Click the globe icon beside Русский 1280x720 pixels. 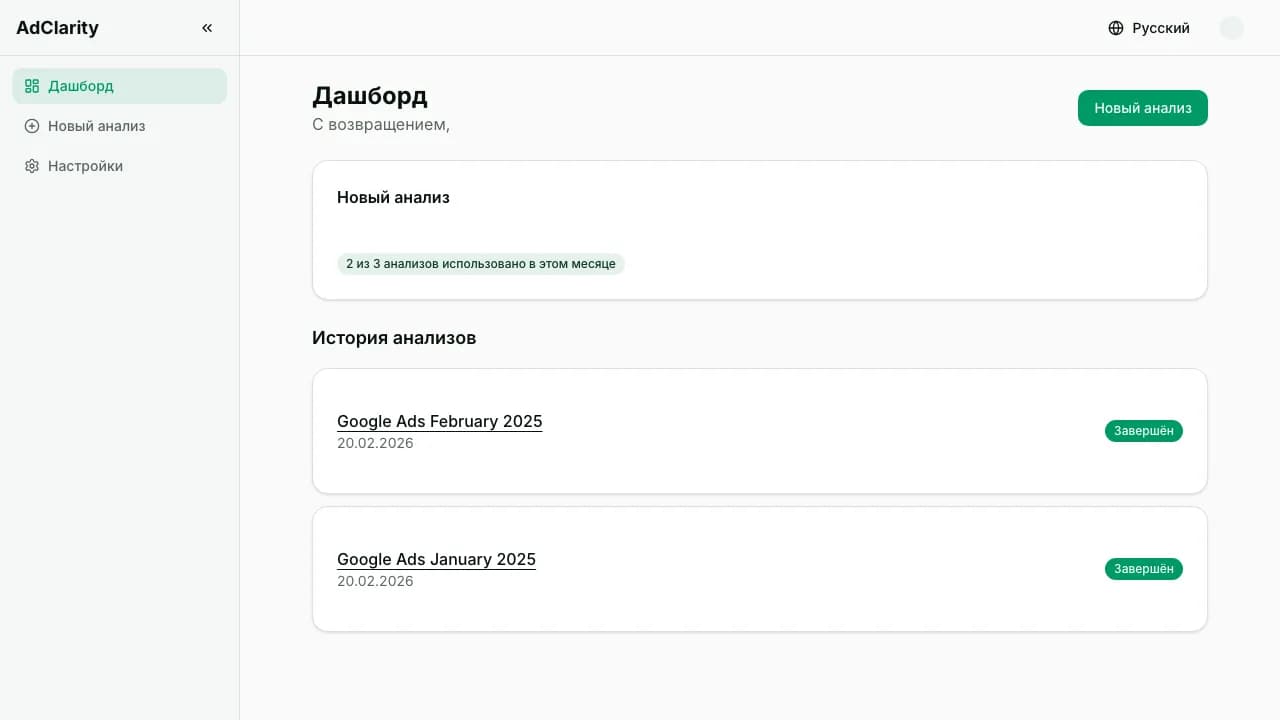[1115, 28]
